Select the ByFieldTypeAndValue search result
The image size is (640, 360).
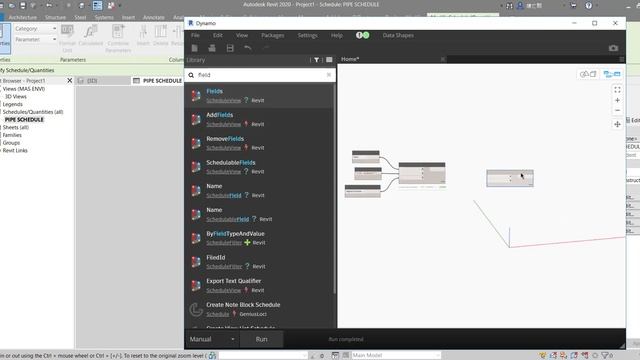pos(259,238)
